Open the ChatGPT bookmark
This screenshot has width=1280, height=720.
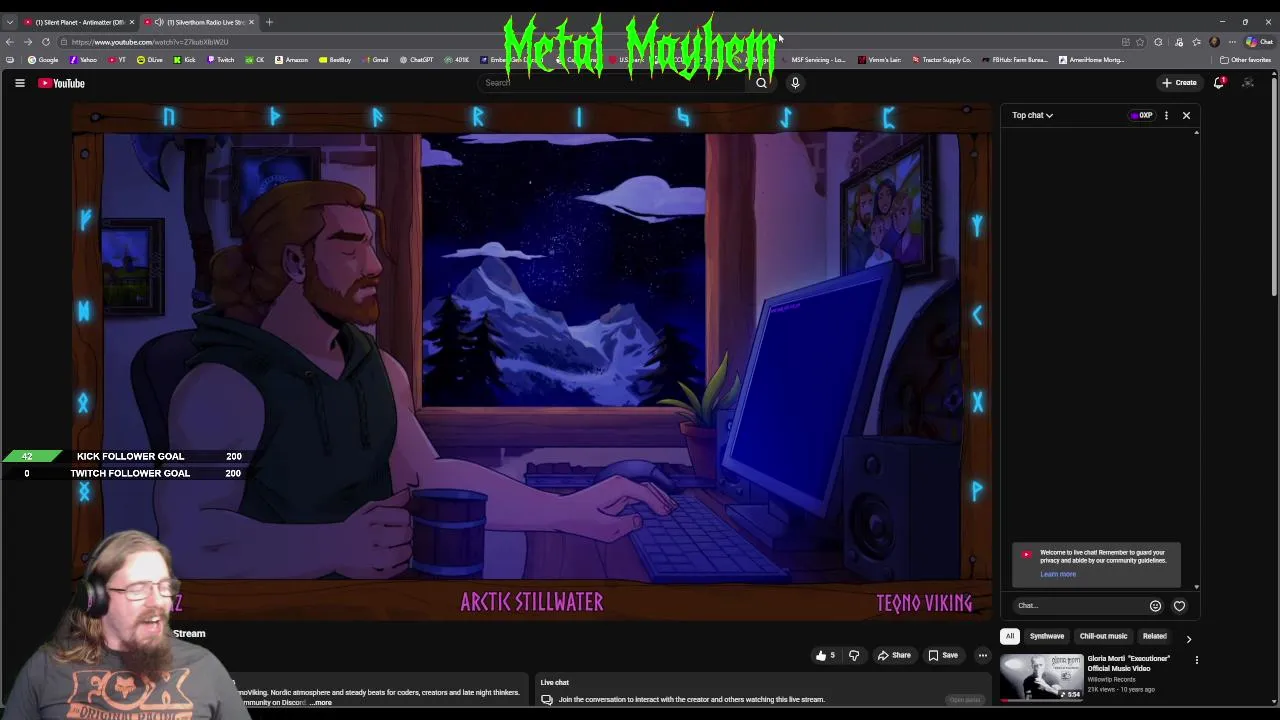tap(416, 60)
